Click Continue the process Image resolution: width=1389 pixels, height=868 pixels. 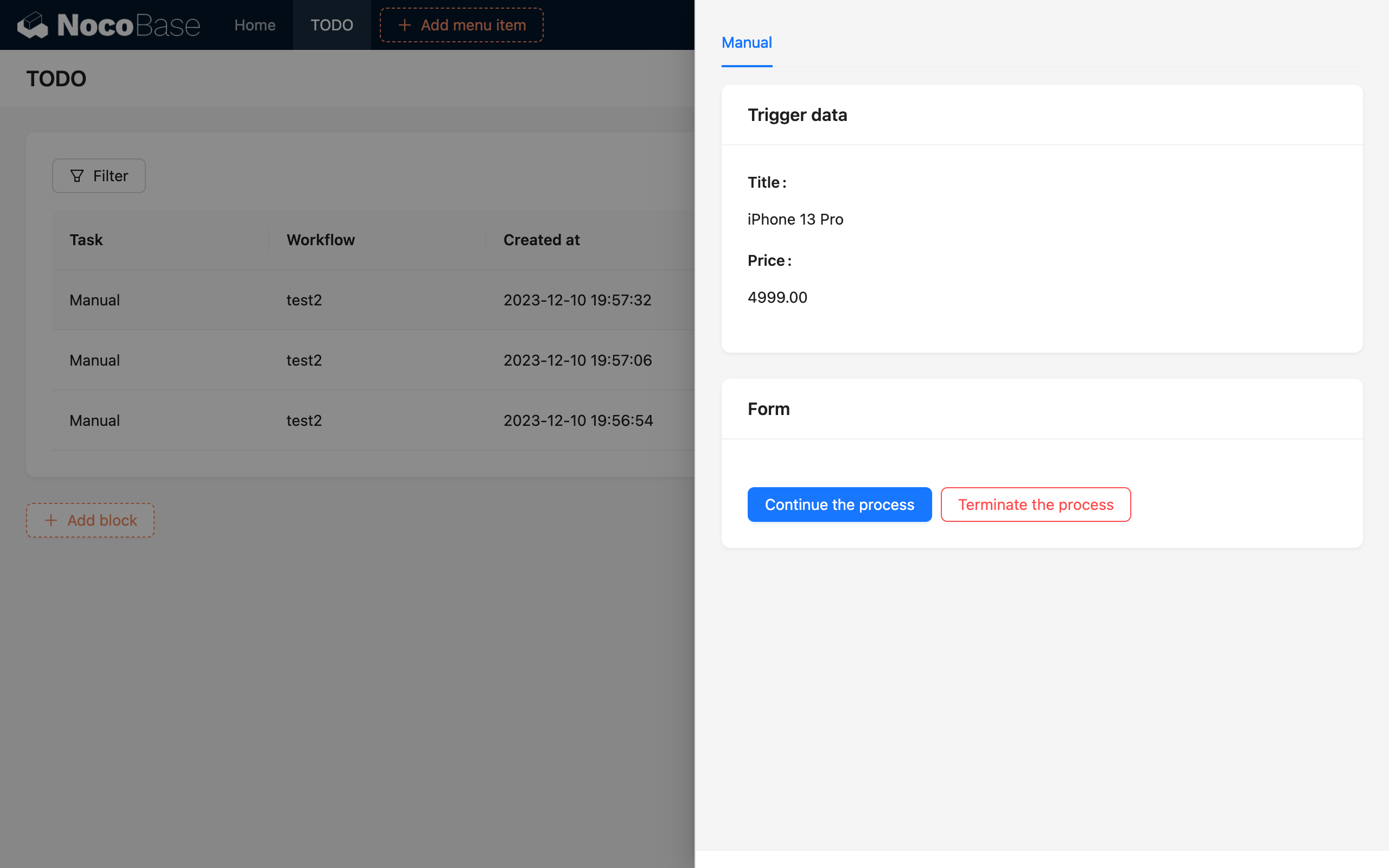(x=839, y=505)
